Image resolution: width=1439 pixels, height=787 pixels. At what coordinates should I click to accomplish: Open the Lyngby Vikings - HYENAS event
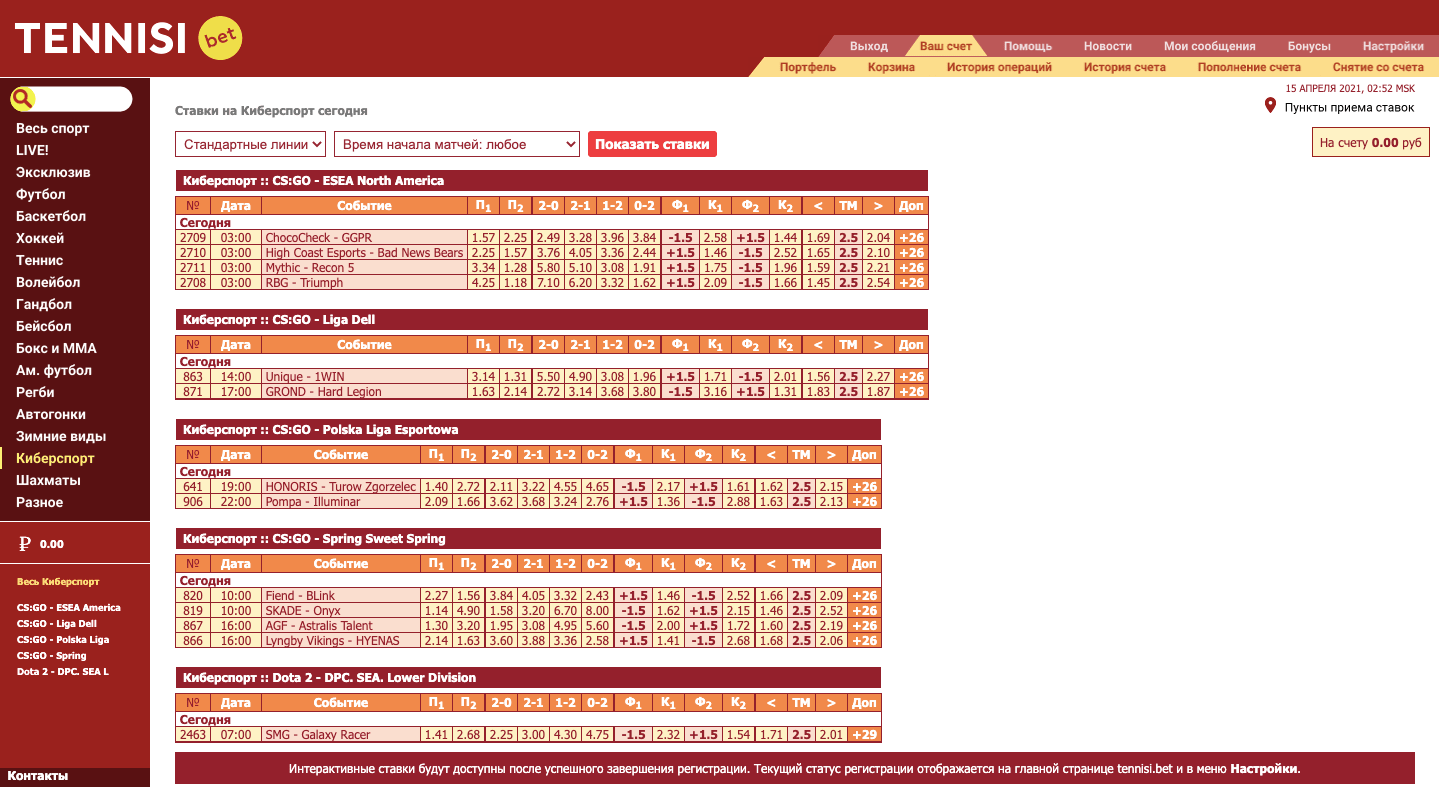pos(332,641)
